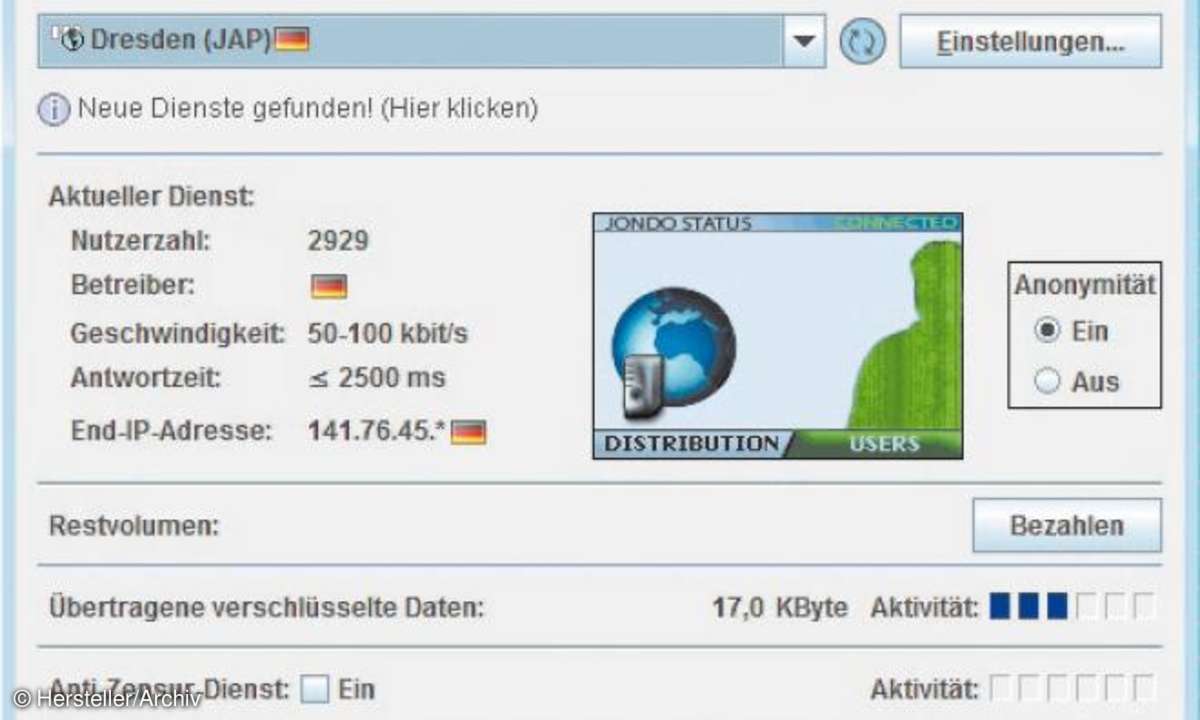Image resolution: width=1200 pixels, height=720 pixels.
Task: Click the 17,0 KByte transferred data value
Action: [x=780, y=607]
